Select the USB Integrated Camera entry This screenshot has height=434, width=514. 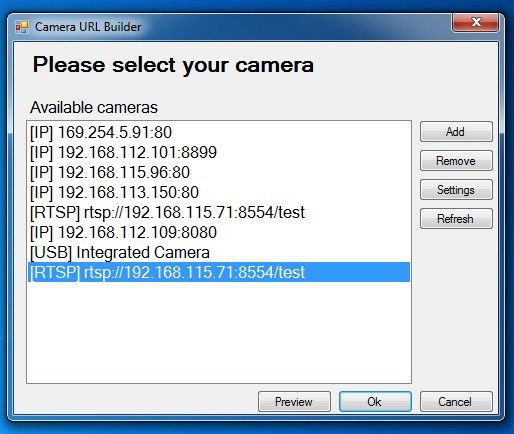point(219,252)
